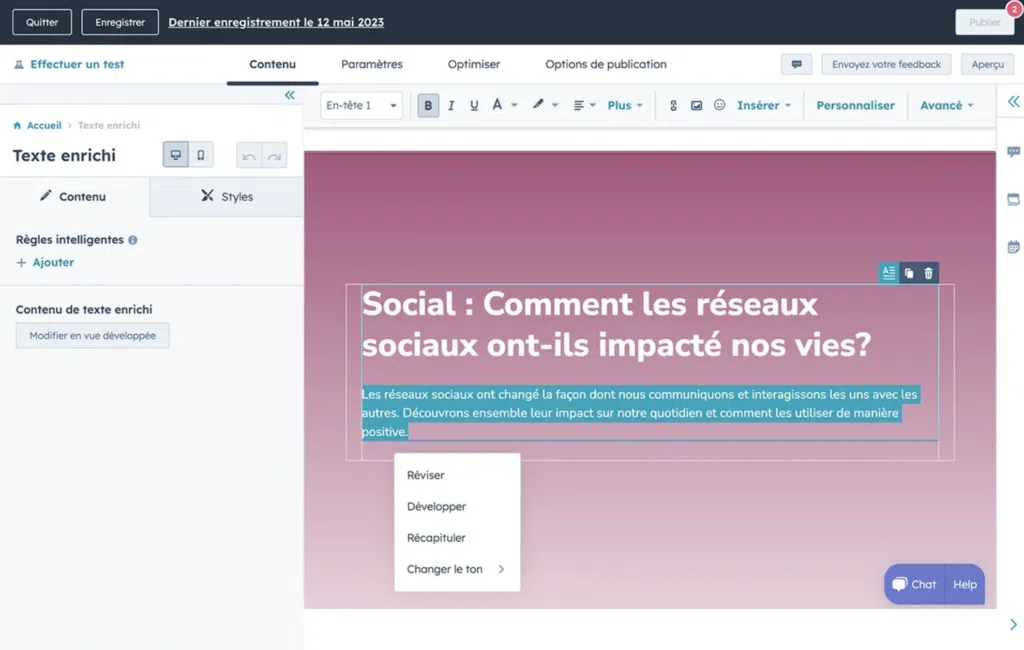Insert an image via the image icon
The height and width of the screenshot is (650, 1024).
(x=696, y=104)
